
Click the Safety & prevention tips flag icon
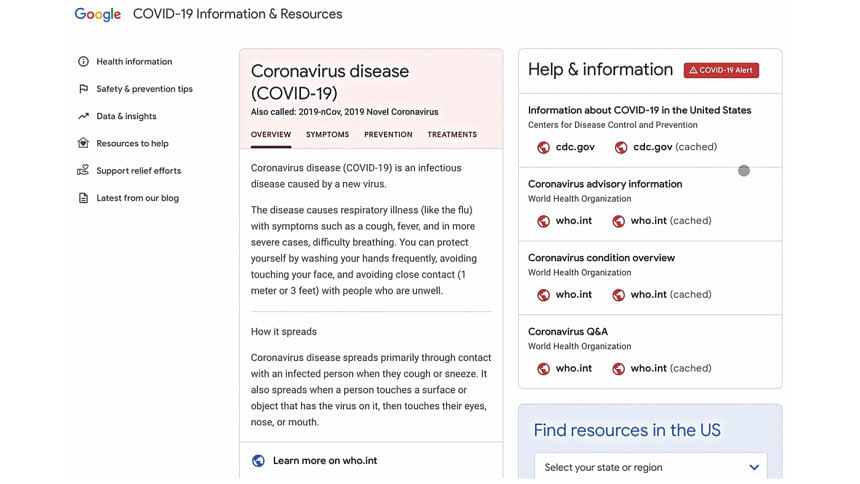click(83, 89)
